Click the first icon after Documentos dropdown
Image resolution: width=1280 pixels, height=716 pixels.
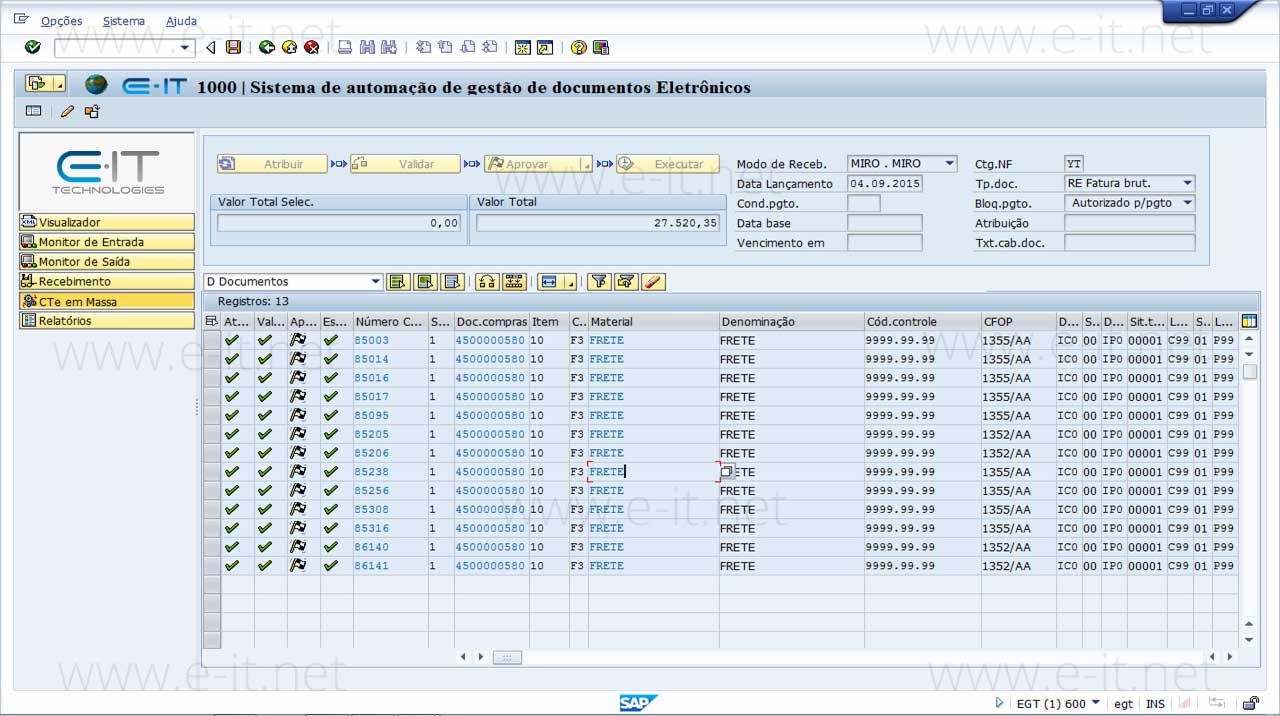pyautogui.click(x=398, y=282)
